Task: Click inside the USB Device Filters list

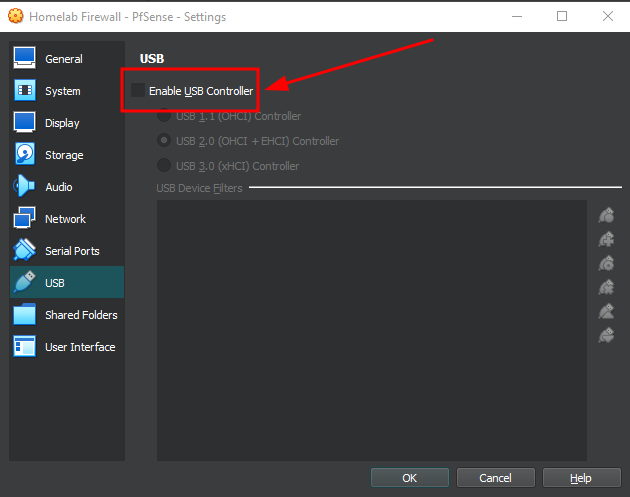Action: (372, 330)
